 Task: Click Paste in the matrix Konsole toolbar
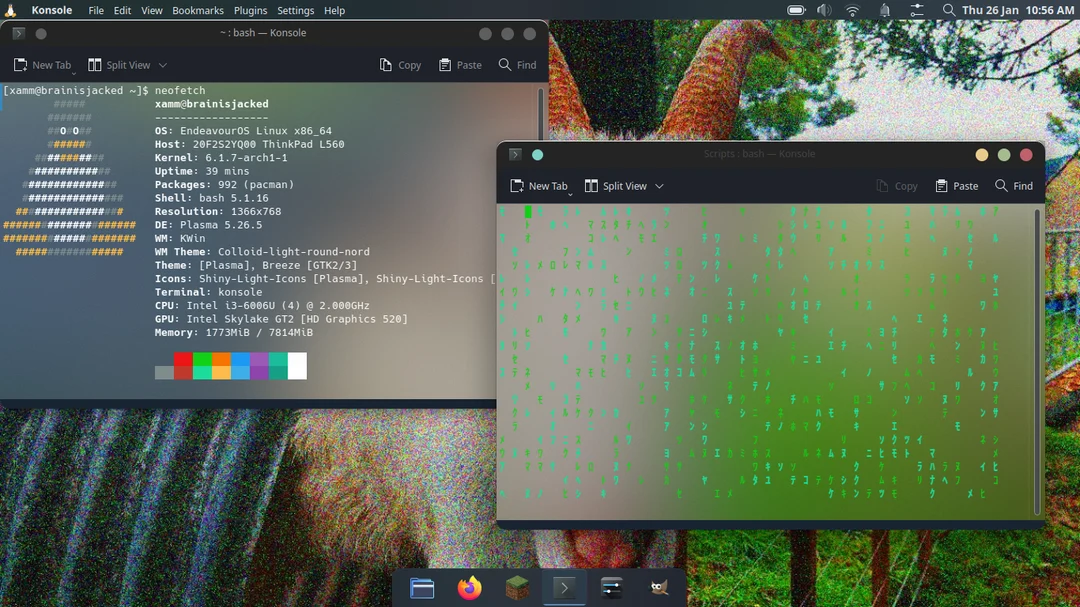tap(956, 186)
